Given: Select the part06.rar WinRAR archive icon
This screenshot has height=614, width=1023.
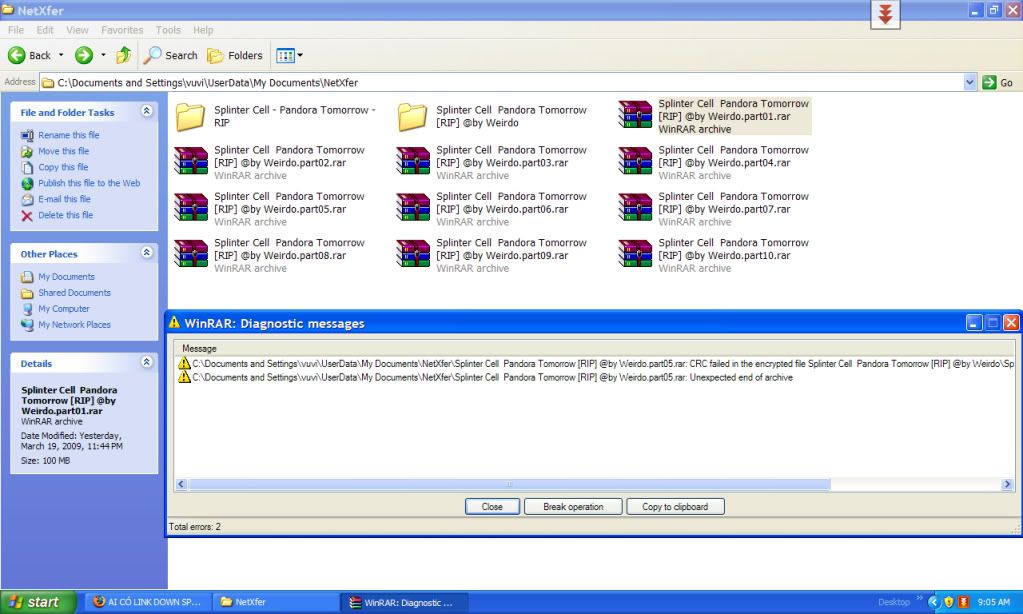Looking at the screenshot, I should pyautogui.click(x=412, y=207).
